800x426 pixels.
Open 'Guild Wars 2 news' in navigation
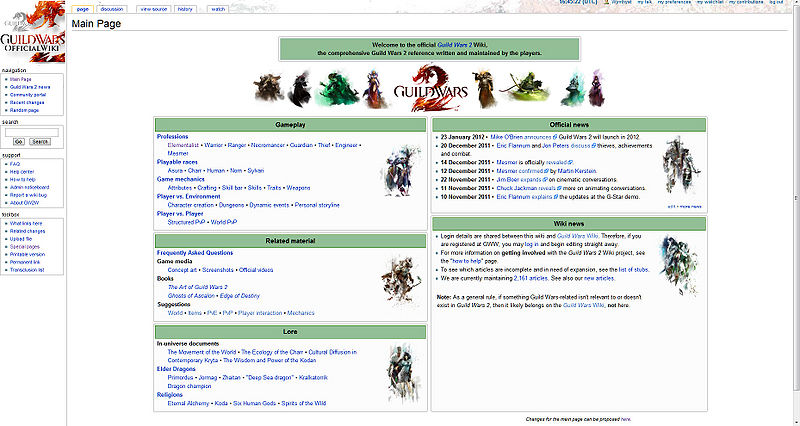(30, 87)
